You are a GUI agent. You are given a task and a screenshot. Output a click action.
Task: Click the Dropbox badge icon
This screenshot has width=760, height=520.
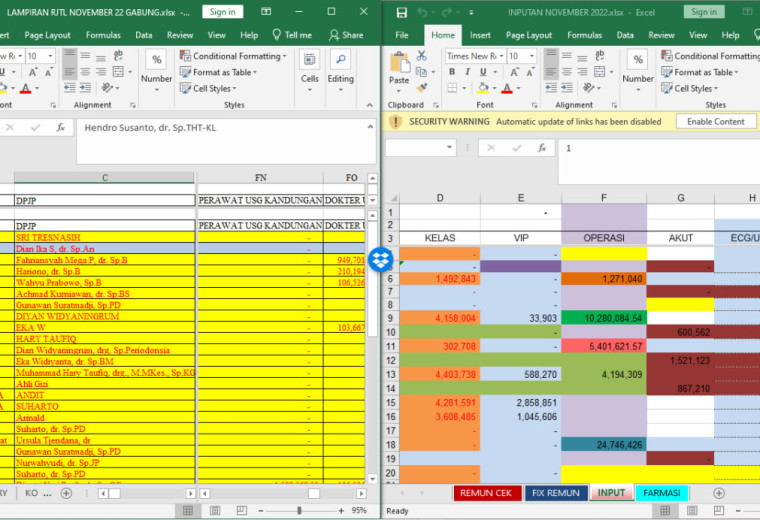pos(381,259)
